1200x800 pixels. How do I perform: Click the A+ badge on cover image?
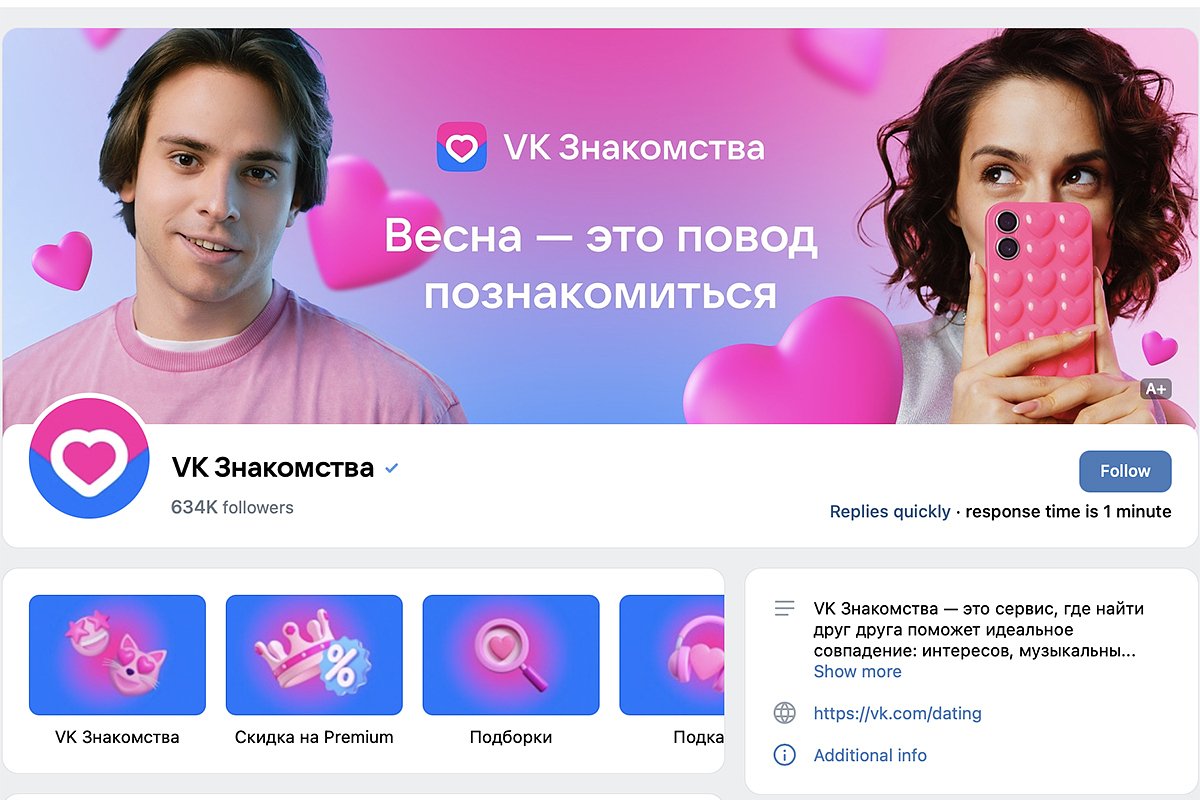click(1156, 389)
